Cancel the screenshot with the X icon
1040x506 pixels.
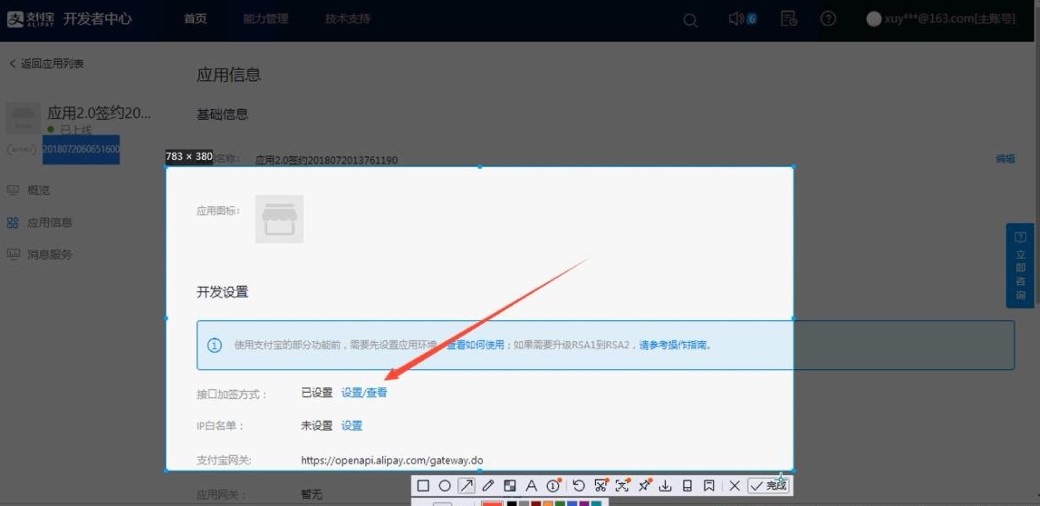pos(734,485)
